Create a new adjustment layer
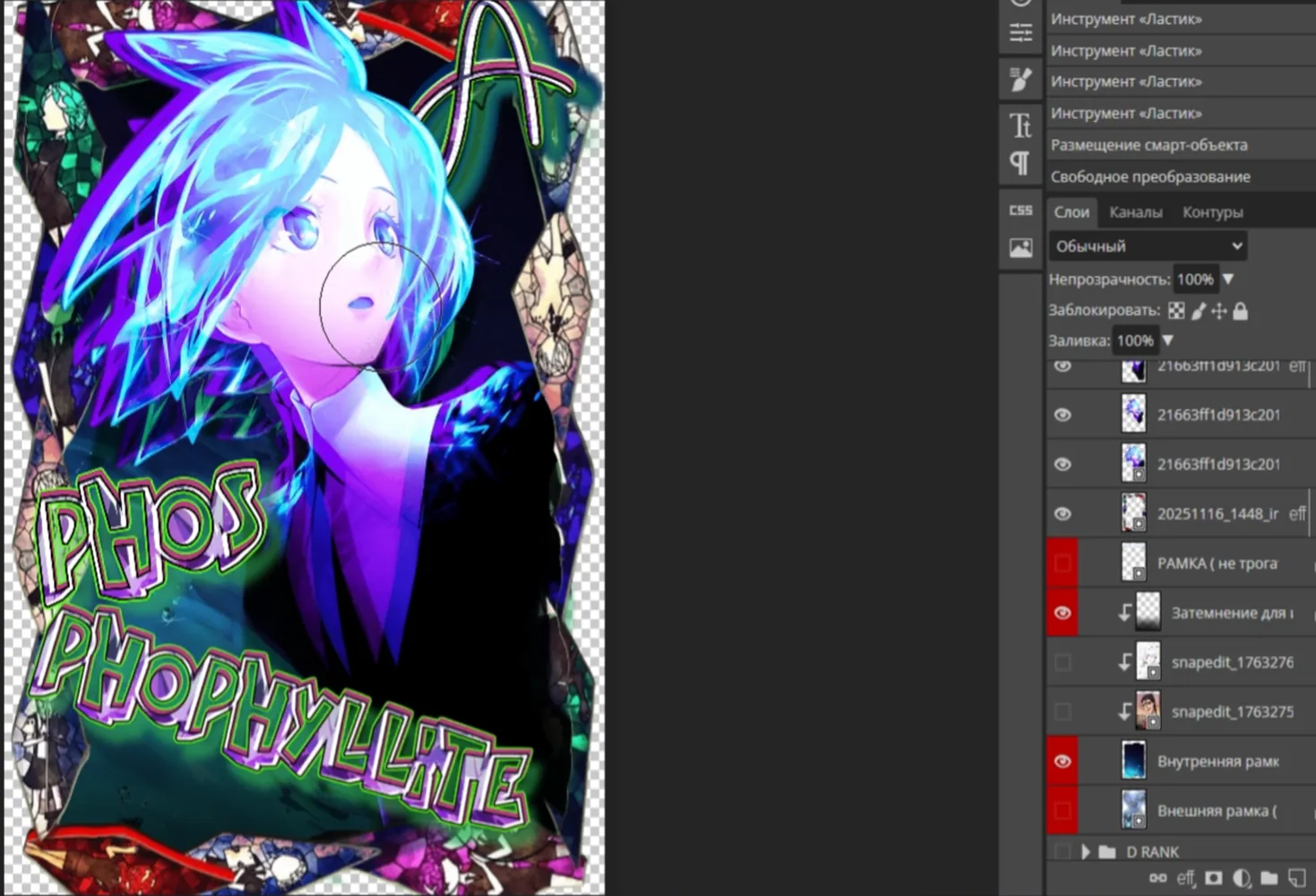The image size is (1316, 896). pyautogui.click(x=1242, y=878)
